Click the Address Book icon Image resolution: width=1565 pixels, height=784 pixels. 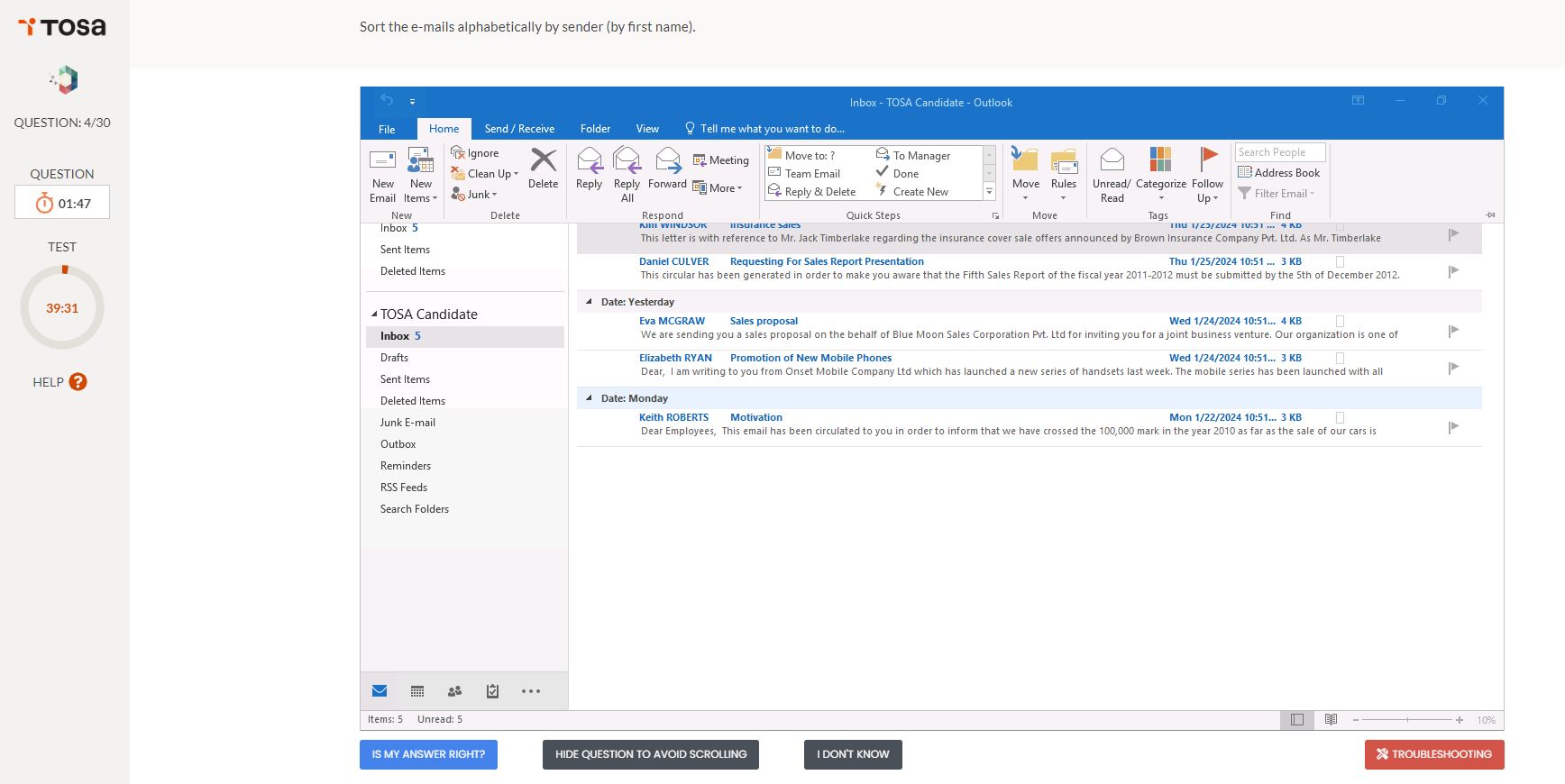coord(1245,173)
